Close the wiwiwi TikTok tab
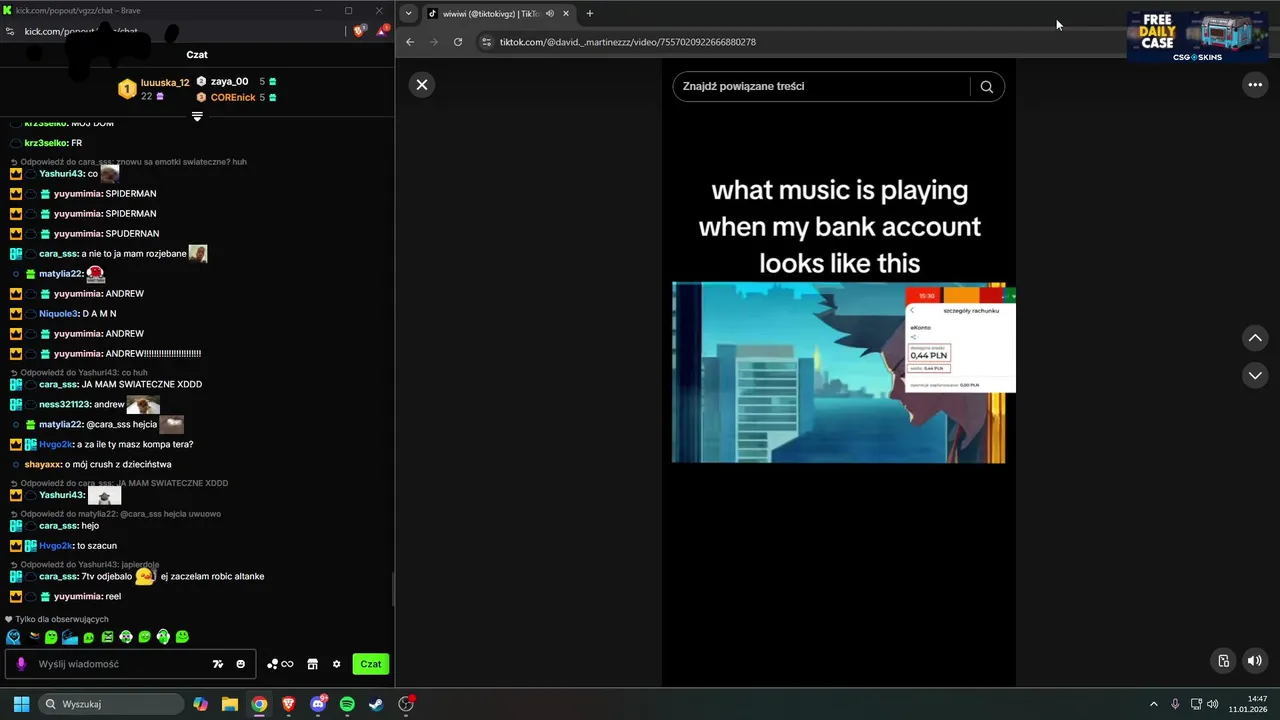Screen dimensions: 1280x720 (x=566, y=13)
